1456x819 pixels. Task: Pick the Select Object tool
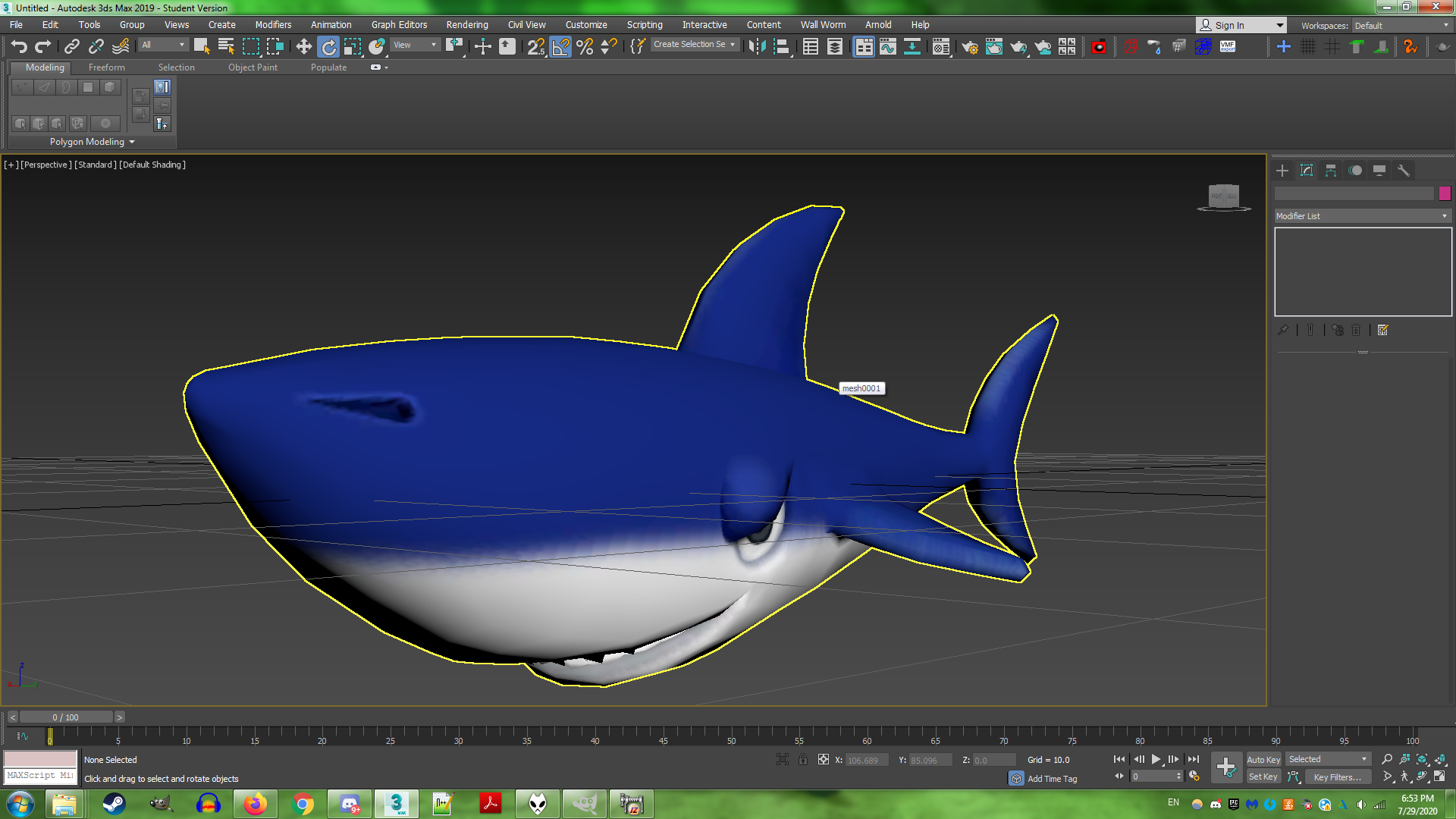pyautogui.click(x=202, y=47)
